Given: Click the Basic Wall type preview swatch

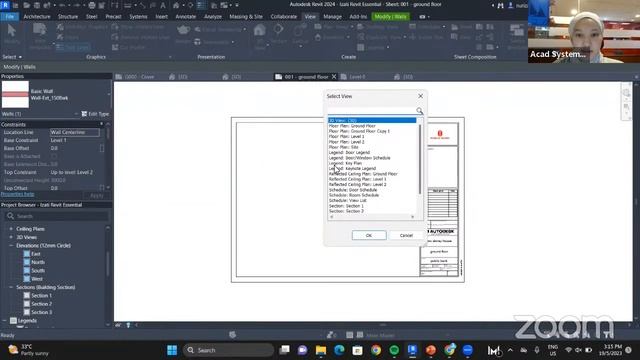Looking at the screenshot, I should pyautogui.click(x=15, y=94).
